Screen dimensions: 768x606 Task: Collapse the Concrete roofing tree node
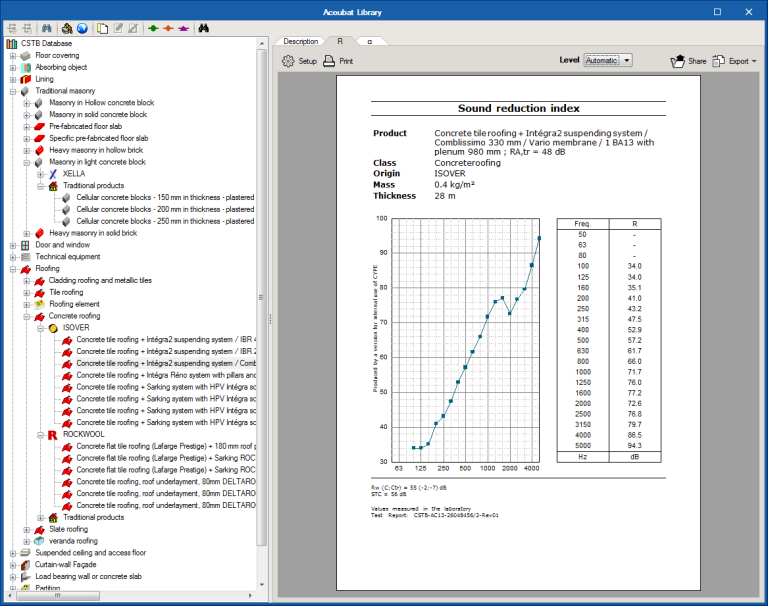pos(27,315)
